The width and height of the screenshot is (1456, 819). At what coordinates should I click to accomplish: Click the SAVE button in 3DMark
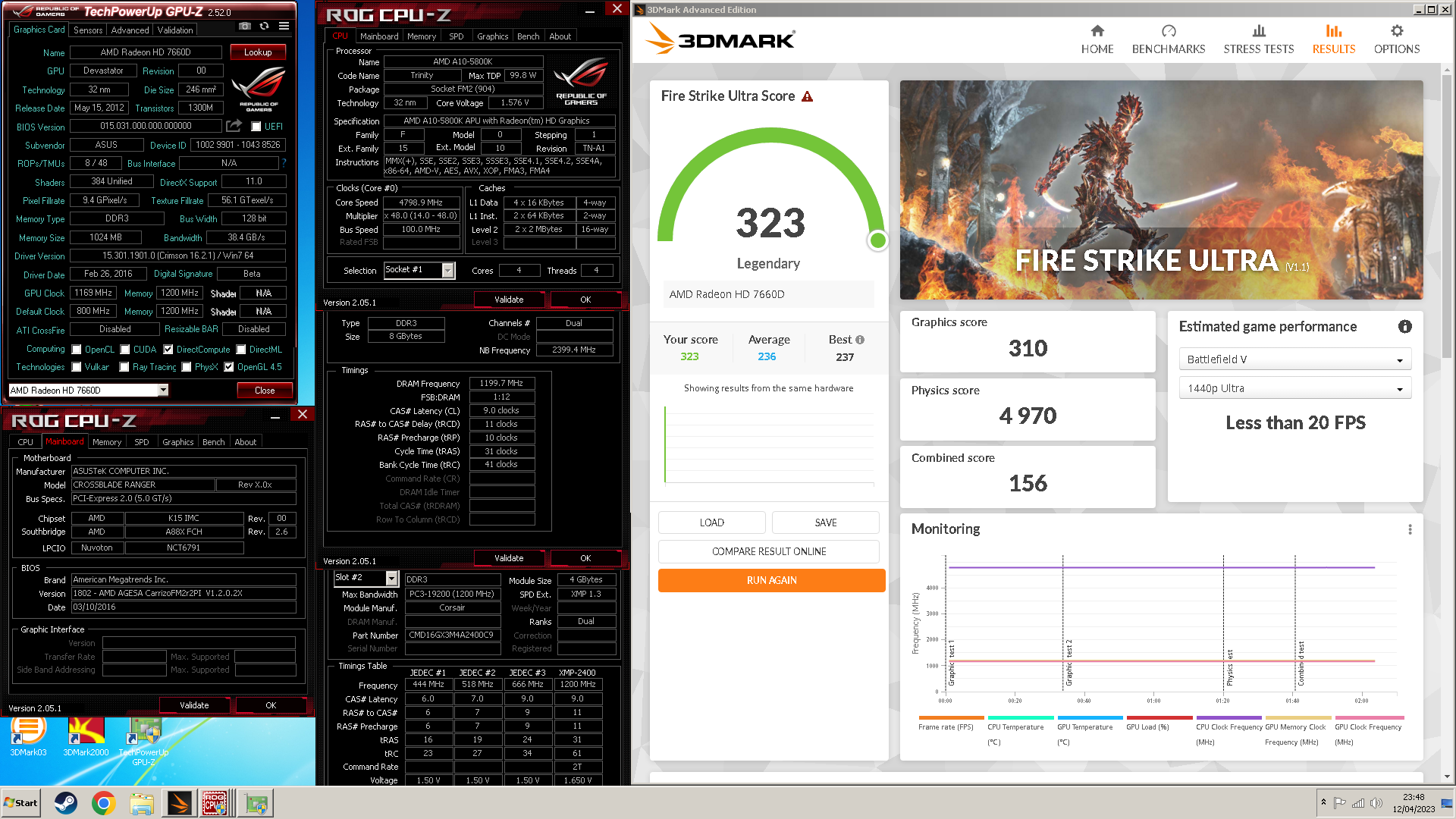point(825,522)
